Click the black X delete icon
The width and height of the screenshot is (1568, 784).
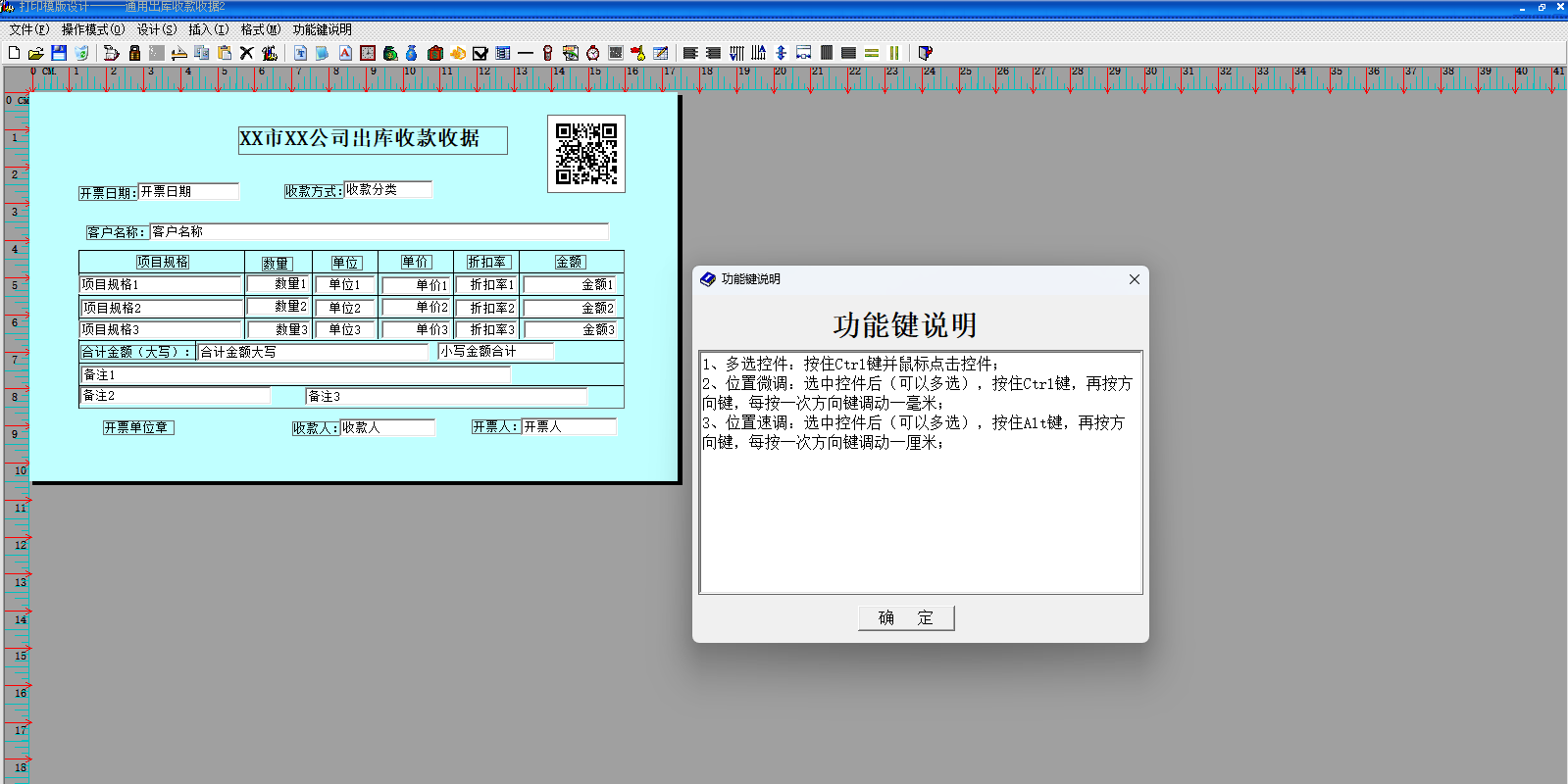point(247,53)
